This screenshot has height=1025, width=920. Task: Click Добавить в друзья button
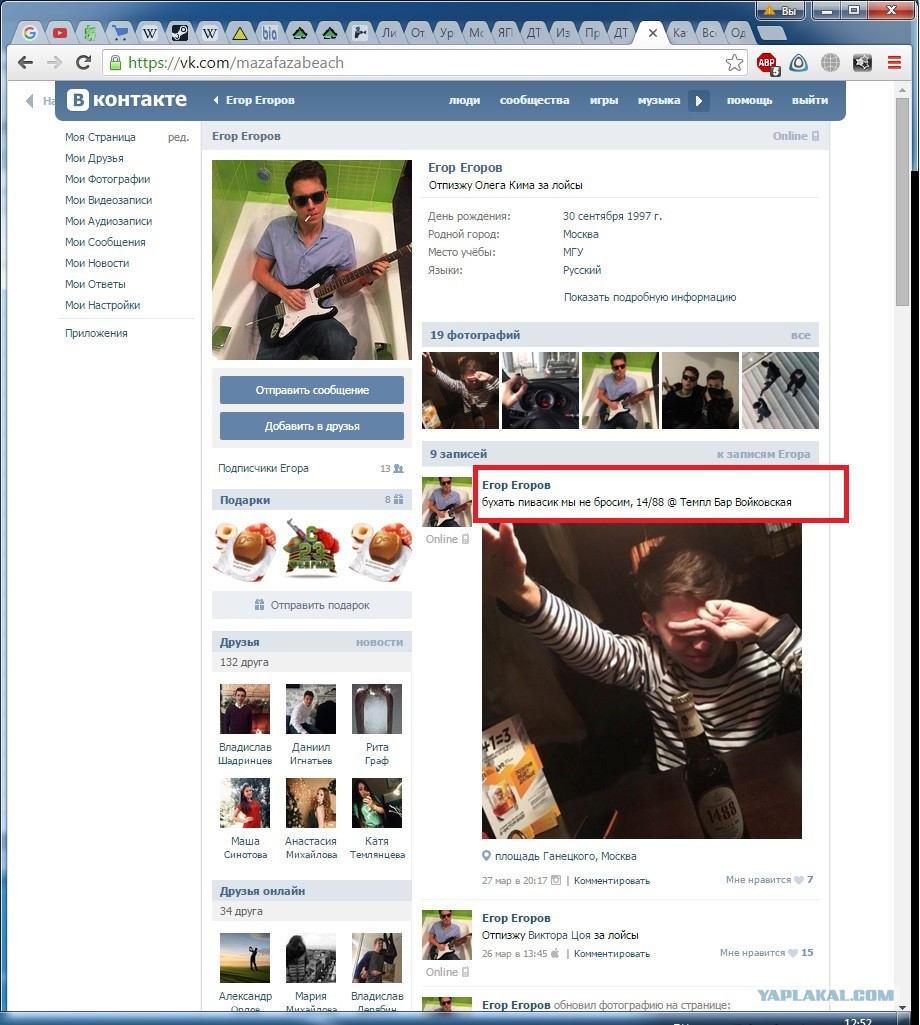312,426
